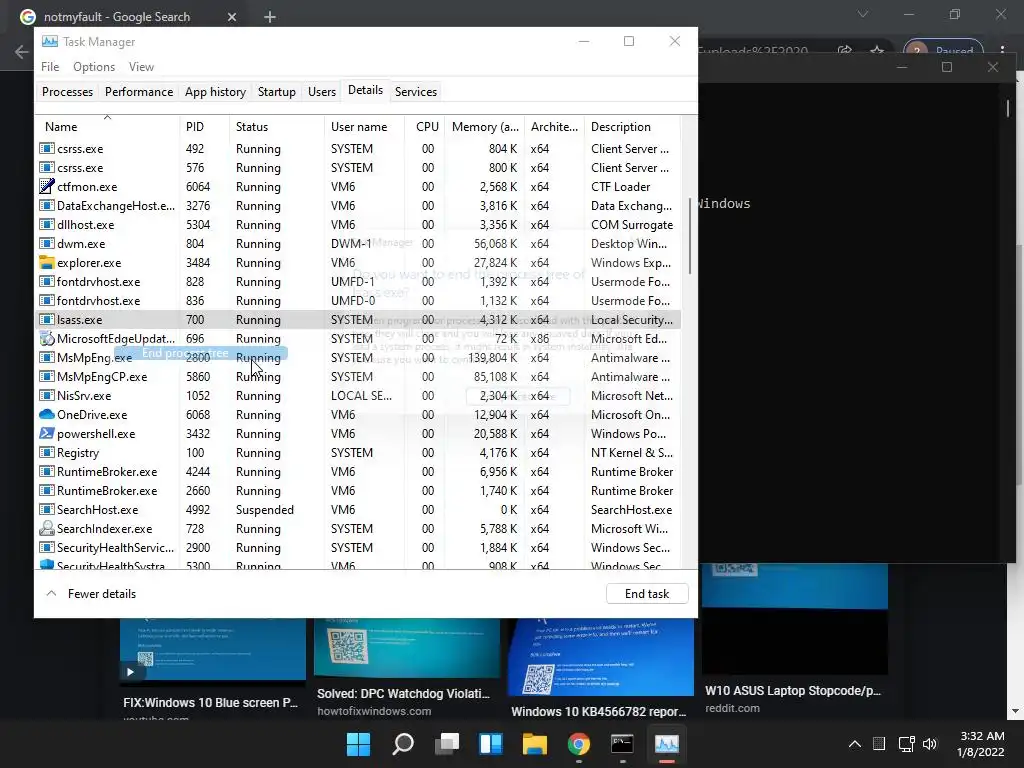Open the View menu

(x=141, y=67)
